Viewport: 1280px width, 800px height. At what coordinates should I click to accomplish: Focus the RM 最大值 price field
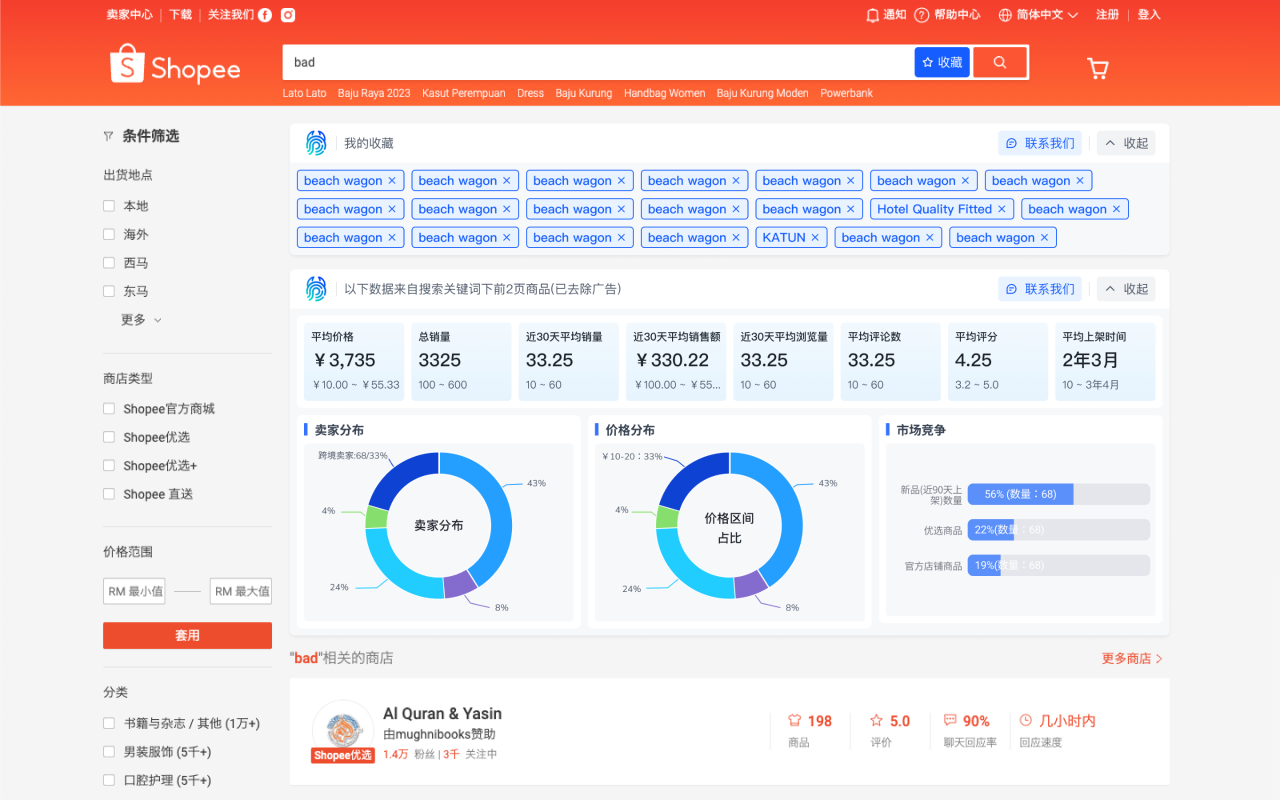pos(241,591)
